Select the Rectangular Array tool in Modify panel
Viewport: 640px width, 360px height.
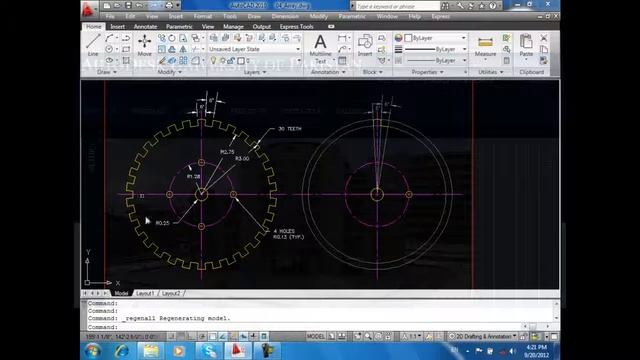tap(183, 60)
